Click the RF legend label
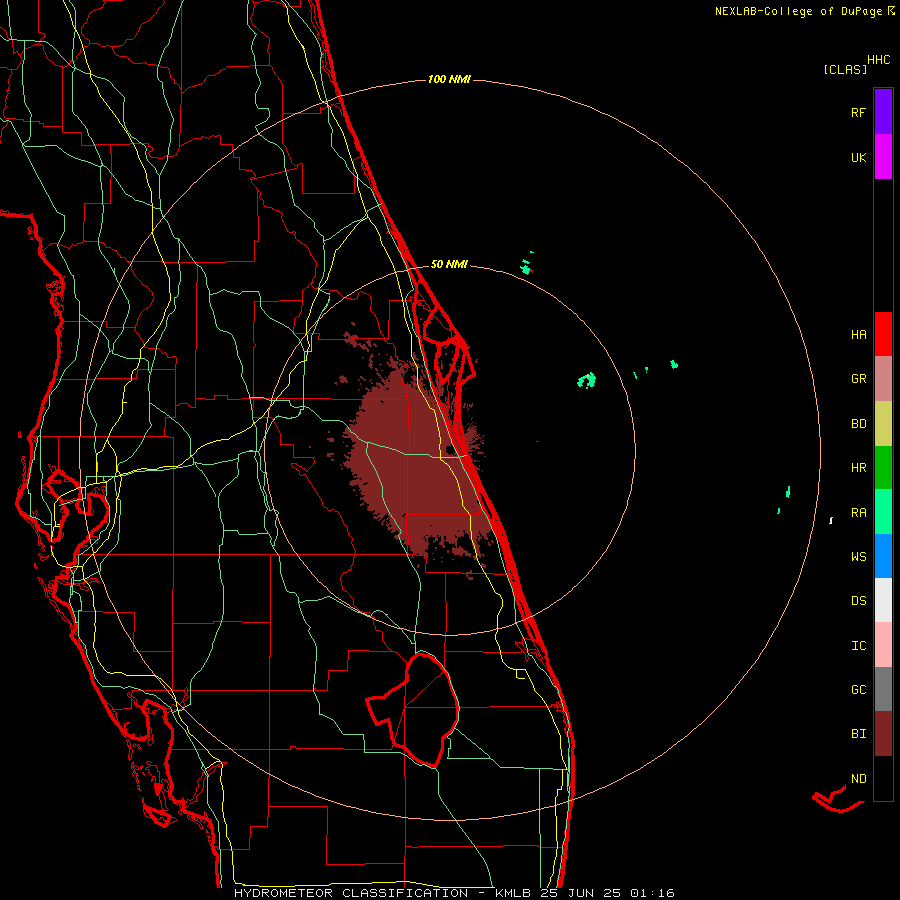Screen dimensions: 900x900 tap(858, 112)
